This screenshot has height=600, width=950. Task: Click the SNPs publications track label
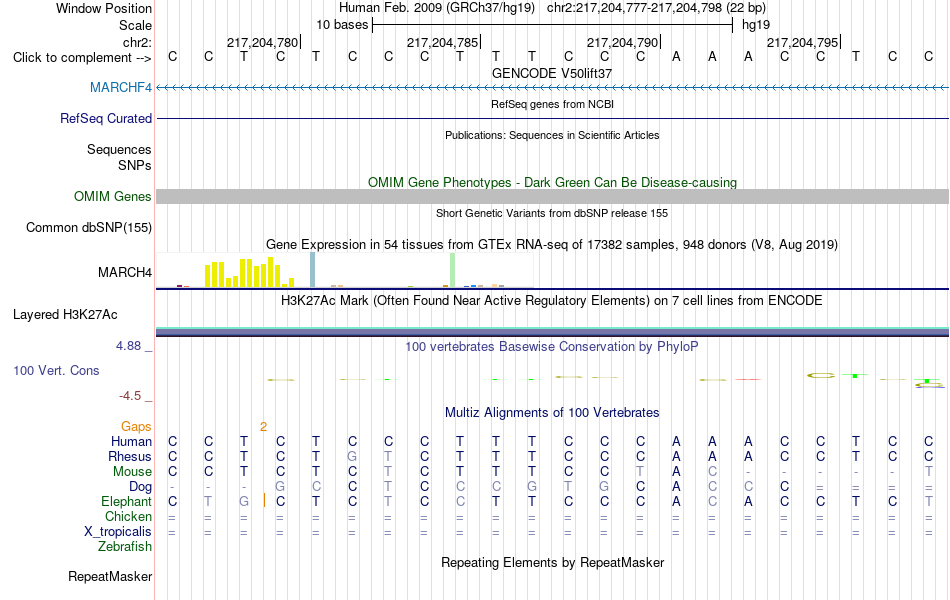(x=135, y=165)
